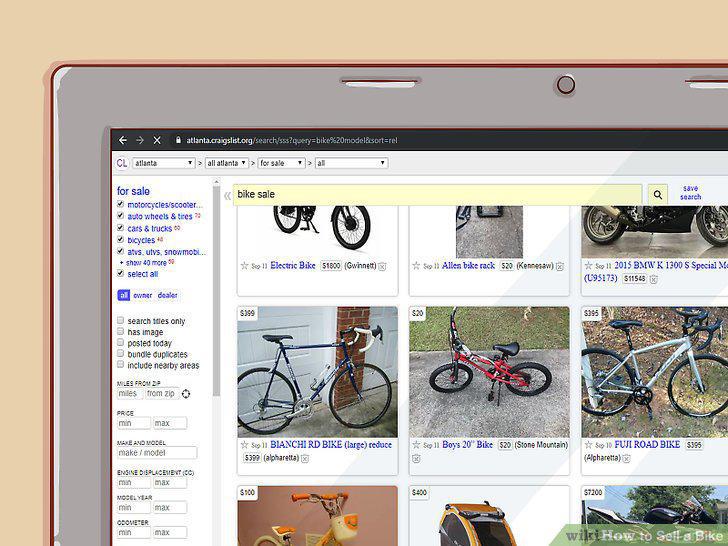
Task: Hide the FUJI ROAD BIKE posting
Action: (x=626, y=459)
